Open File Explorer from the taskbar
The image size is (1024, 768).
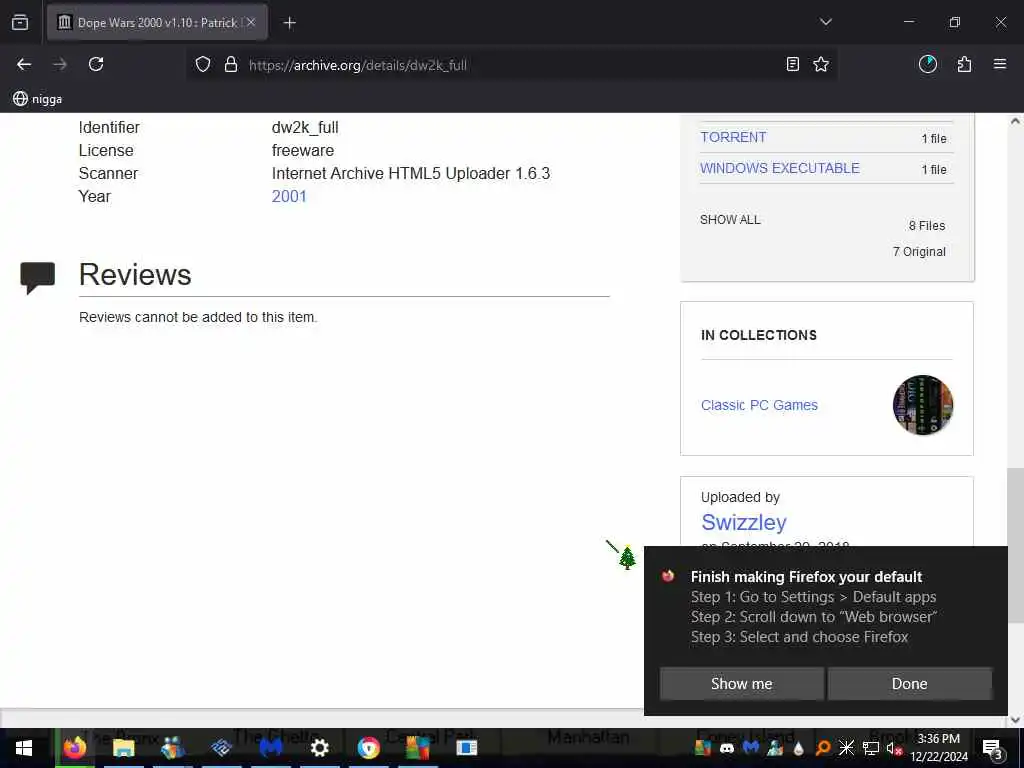click(123, 747)
